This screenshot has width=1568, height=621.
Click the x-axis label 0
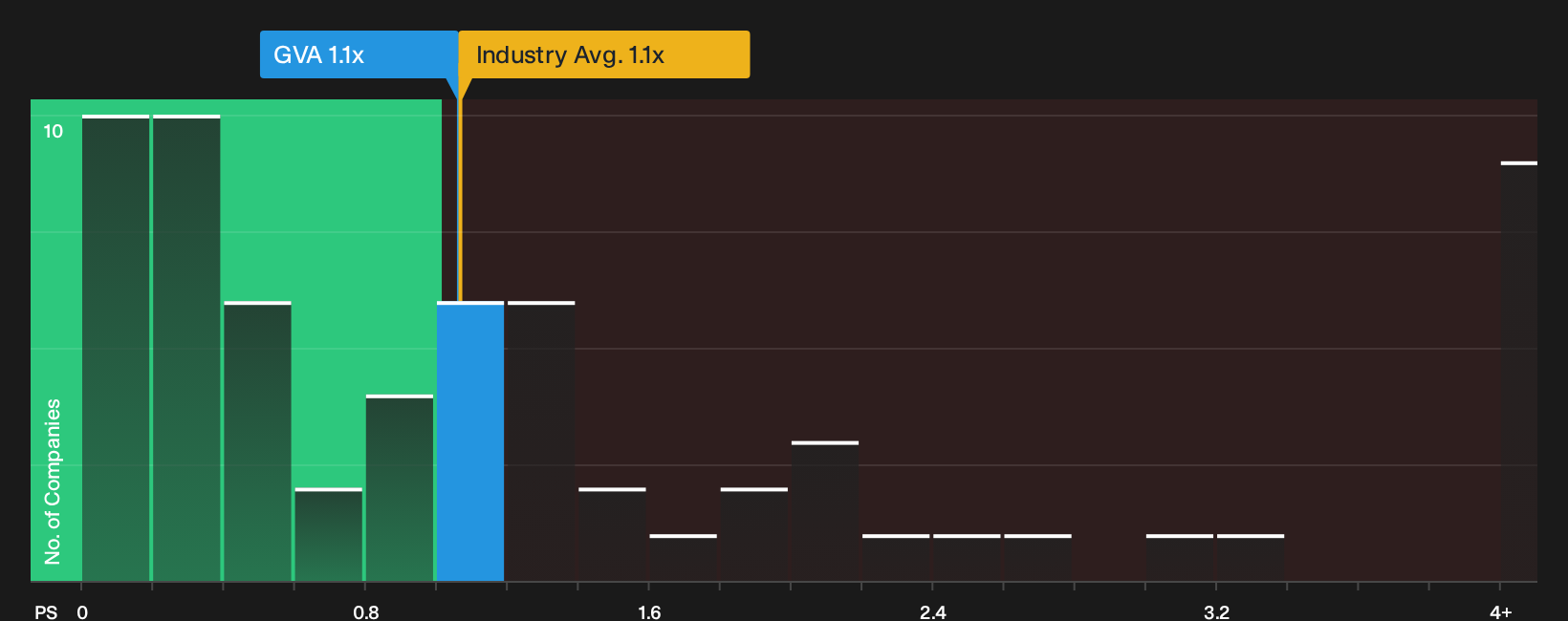(x=82, y=611)
